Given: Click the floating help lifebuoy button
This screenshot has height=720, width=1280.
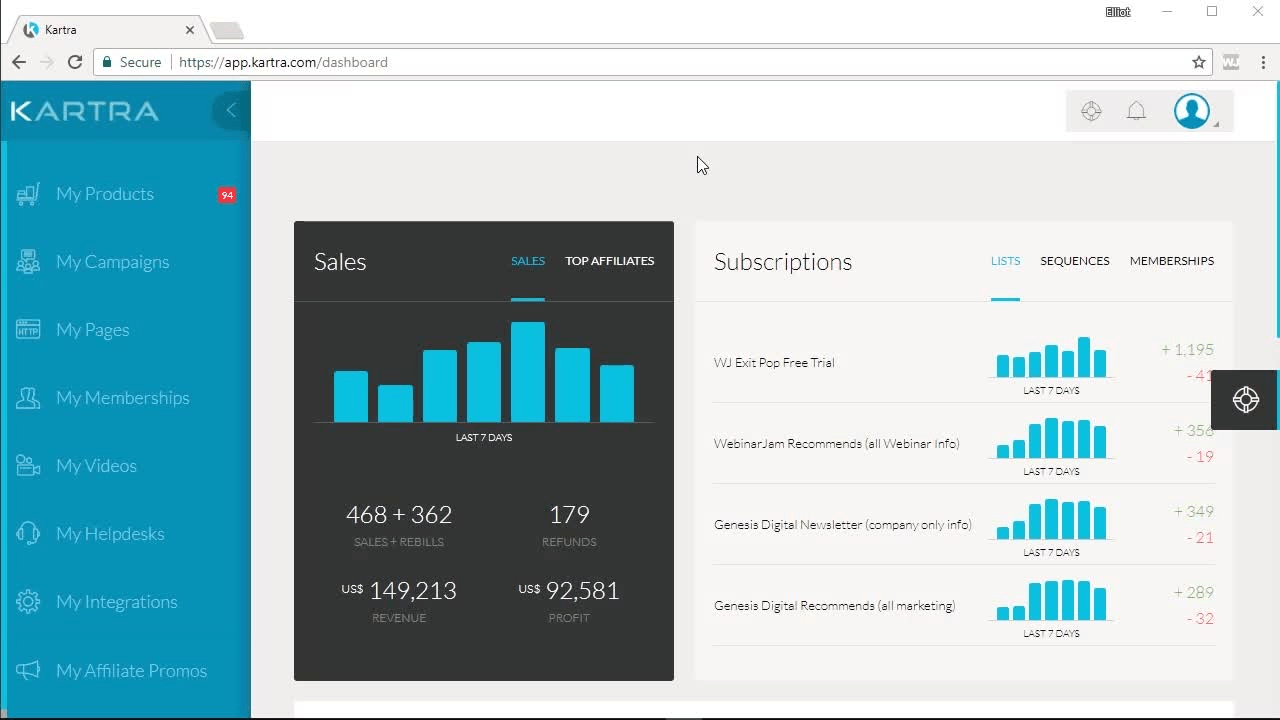Looking at the screenshot, I should [1245, 400].
